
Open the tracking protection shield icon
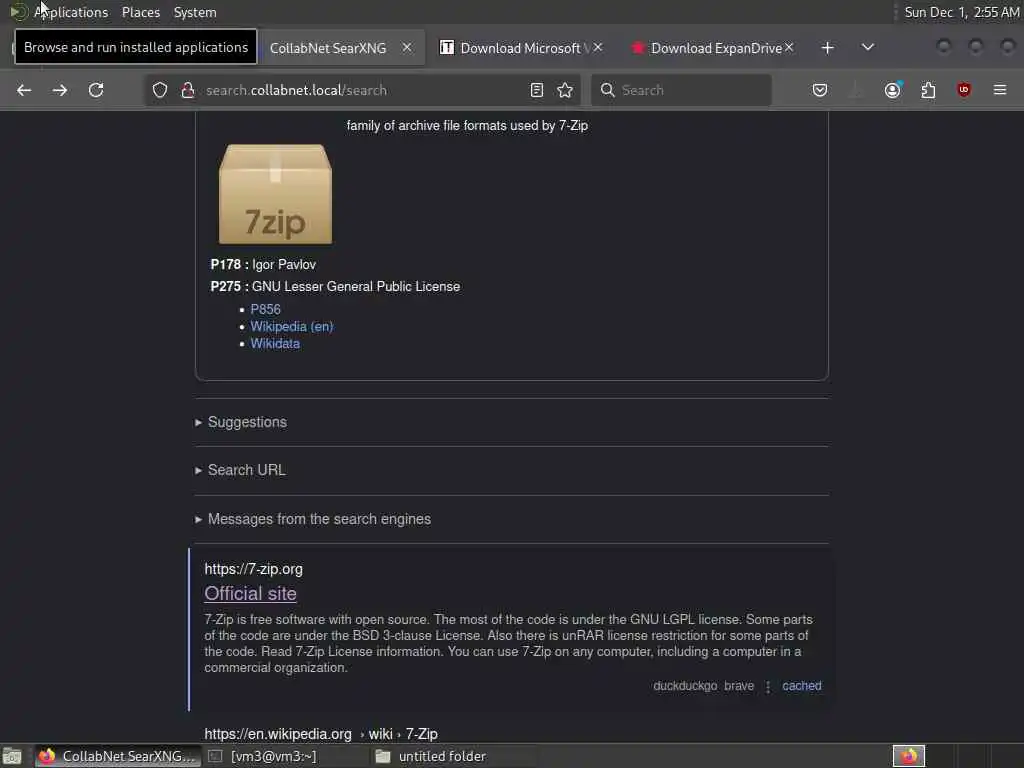(160, 90)
